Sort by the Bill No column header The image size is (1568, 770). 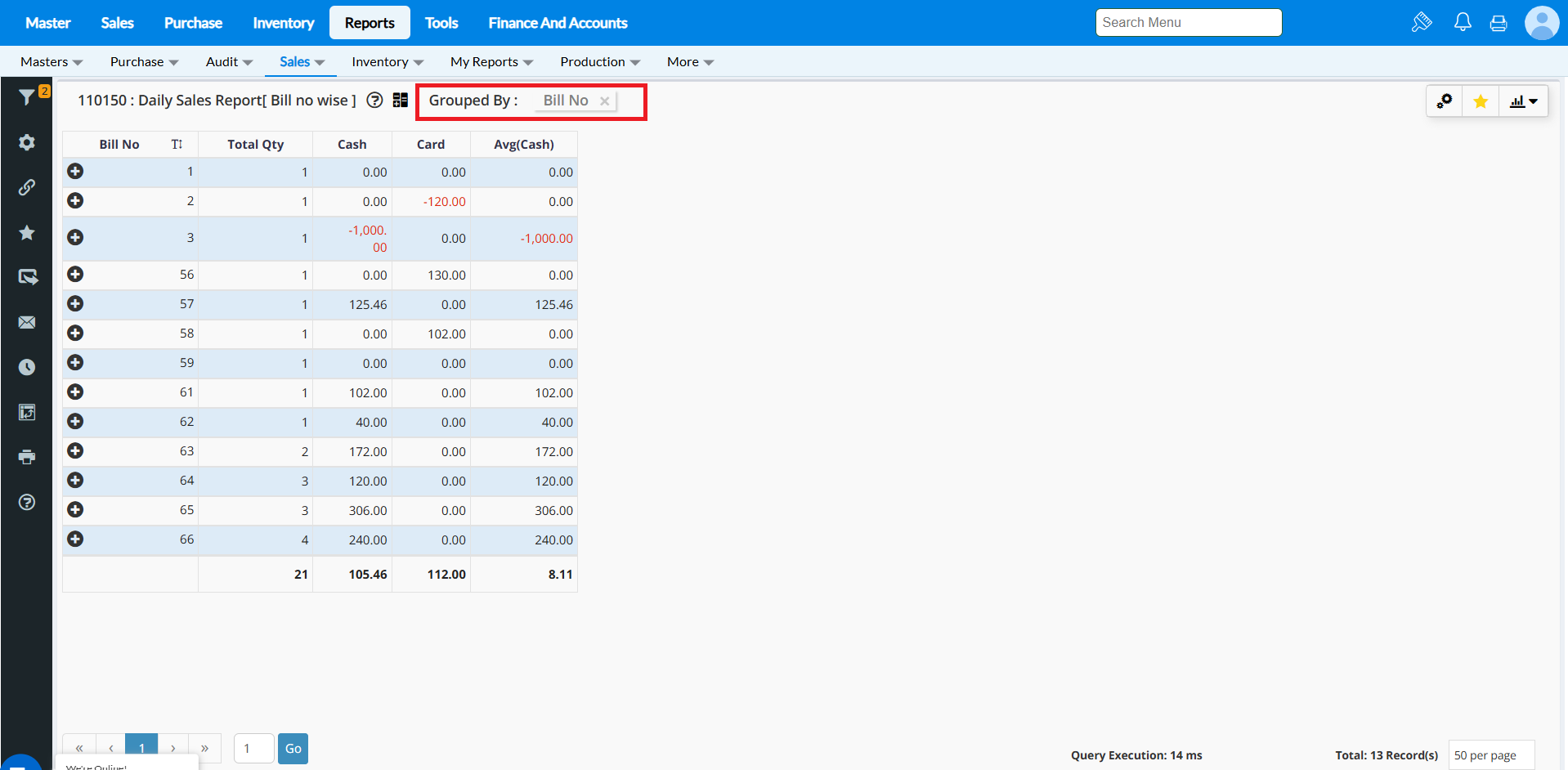pos(119,145)
